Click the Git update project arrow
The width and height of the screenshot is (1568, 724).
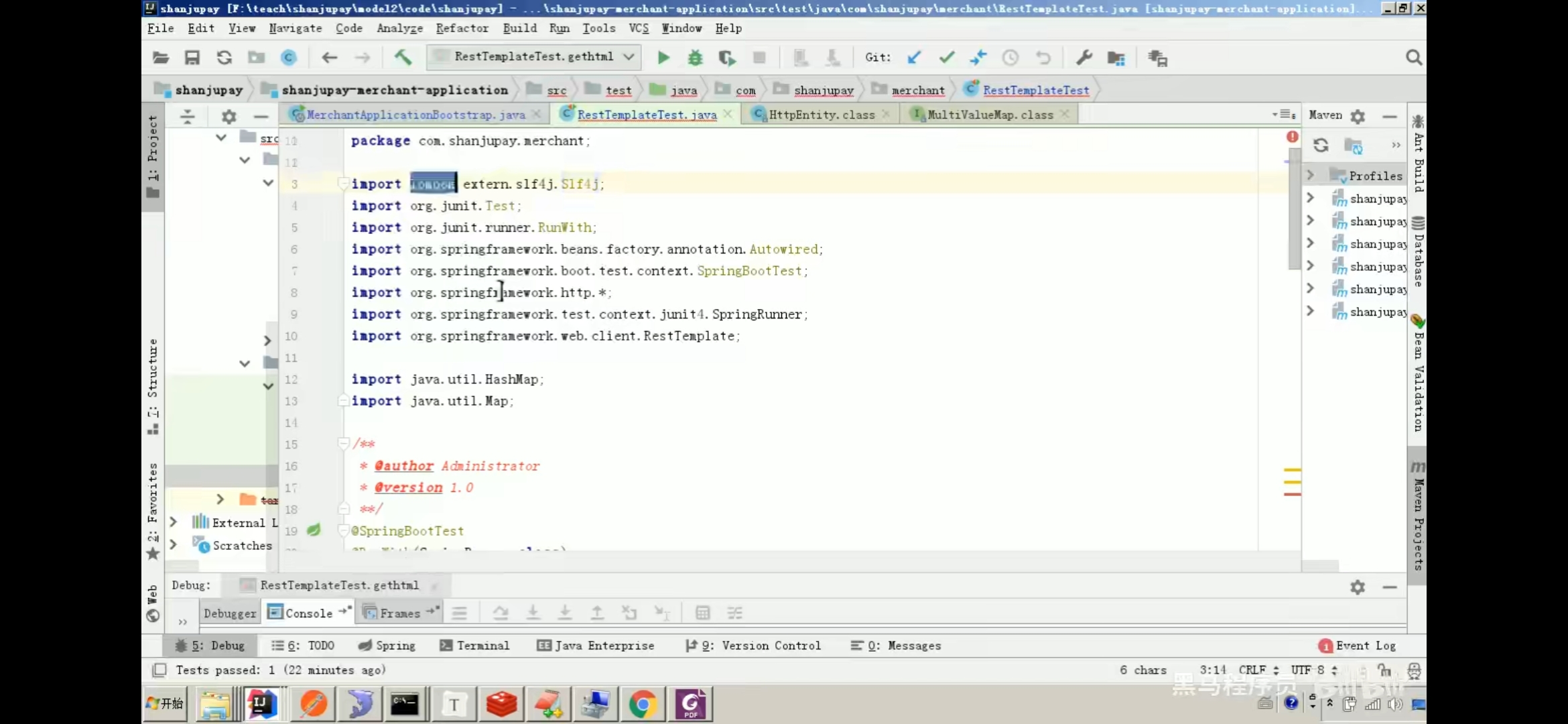click(x=914, y=58)
